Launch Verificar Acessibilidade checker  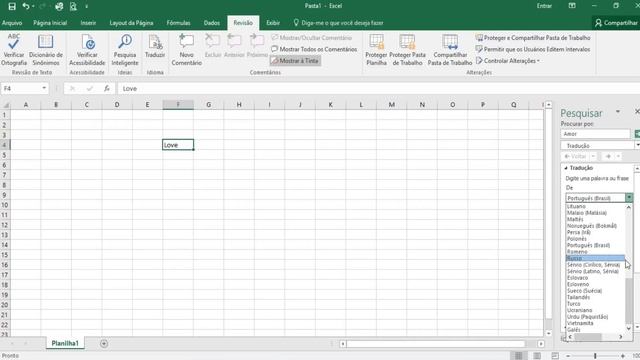87,50
